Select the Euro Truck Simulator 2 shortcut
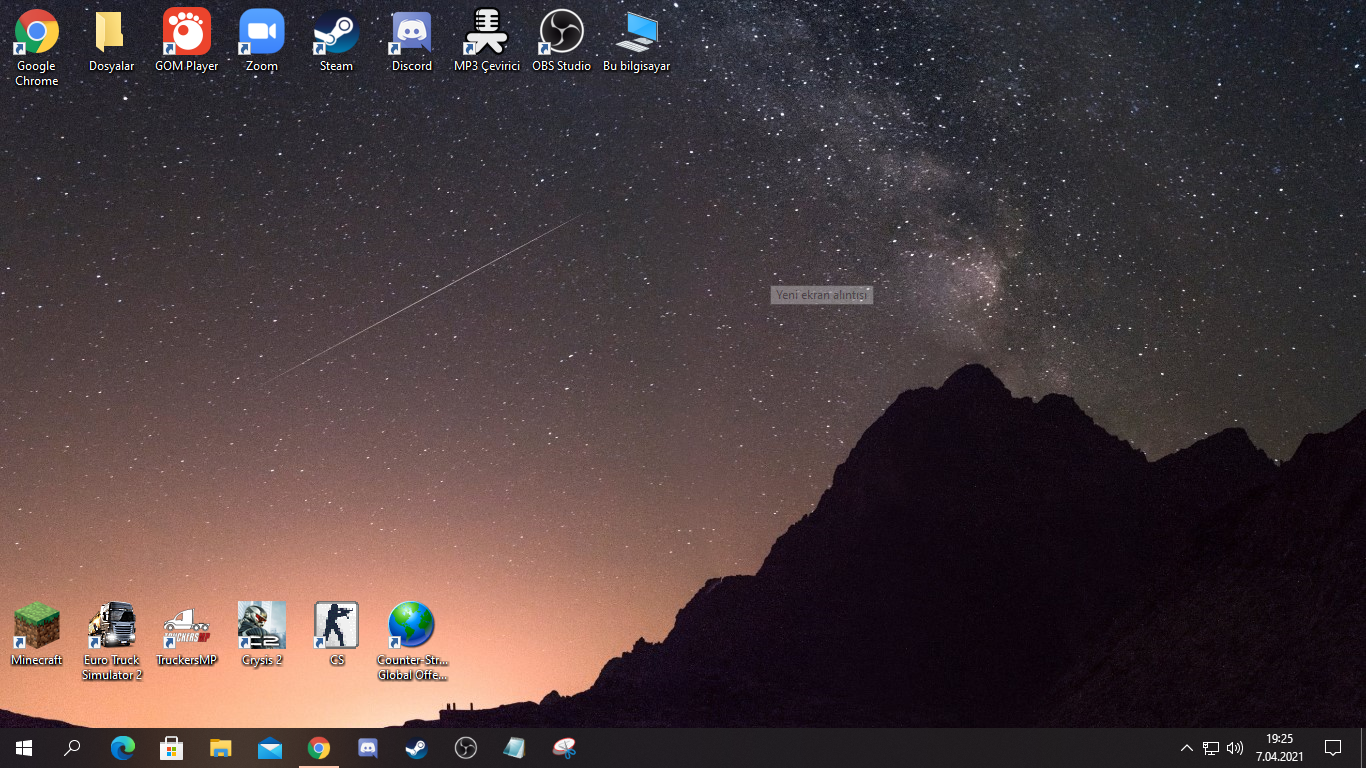 pos(112,641)
